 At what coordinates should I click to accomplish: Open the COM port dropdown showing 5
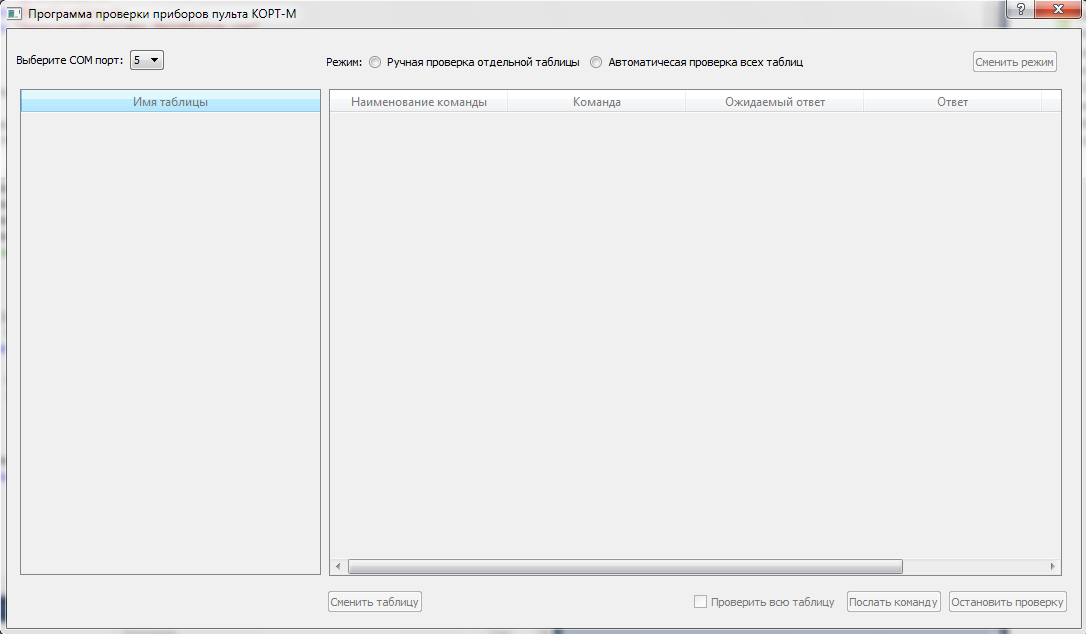click(x=147, y=60)
